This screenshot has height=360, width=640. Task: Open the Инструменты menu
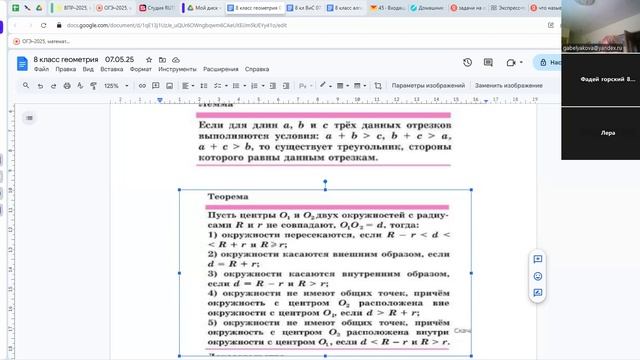(178, 69)
